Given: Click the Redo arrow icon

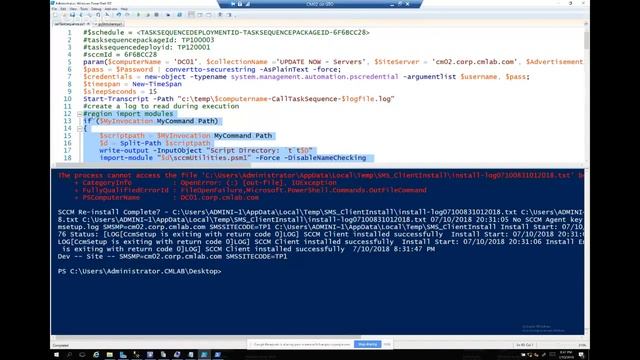Looking at the screenshot, I should coord(127,15).
